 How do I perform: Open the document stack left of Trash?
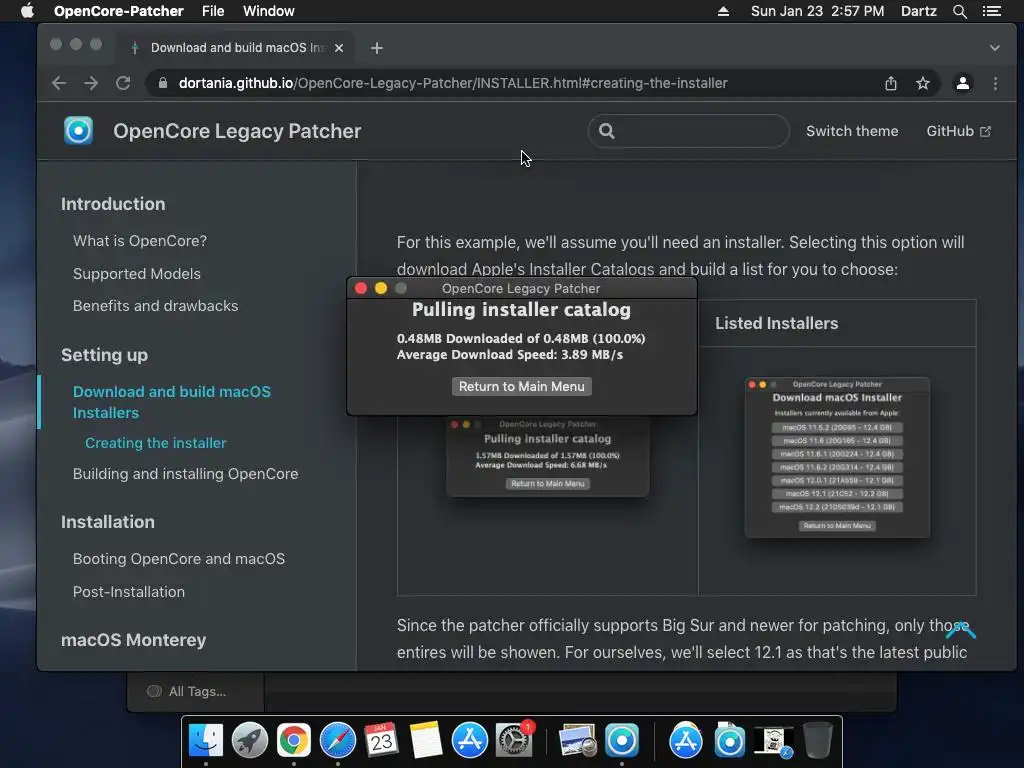coord(773,741)
